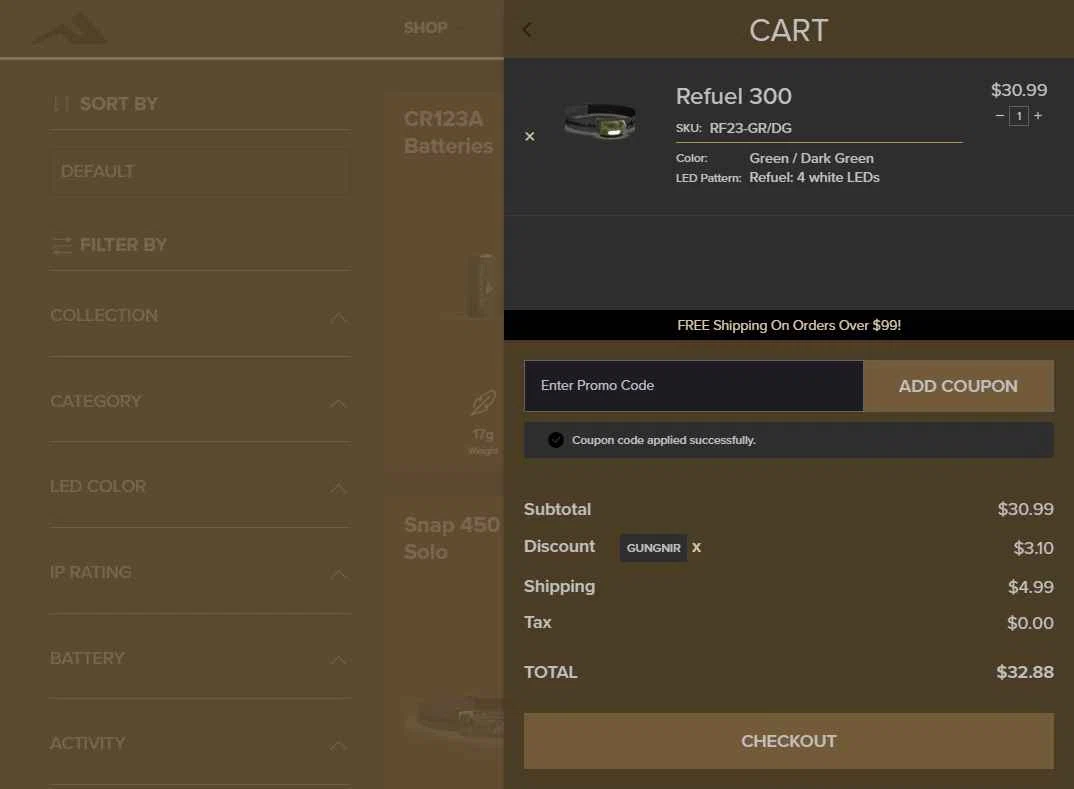Click the GUNGNIR discount tag
Viewport: 1074px width, 789px height.
coord(653,548)
